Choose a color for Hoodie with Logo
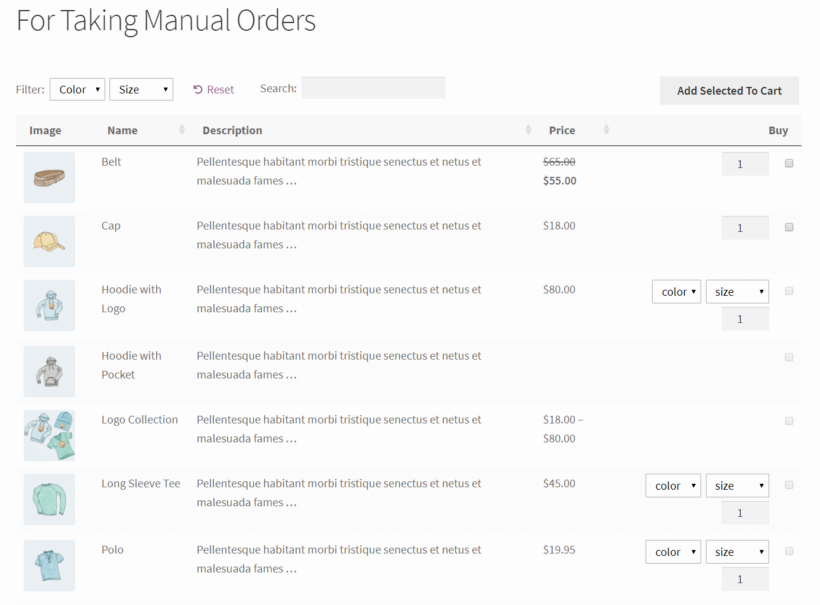 (676, 291)
